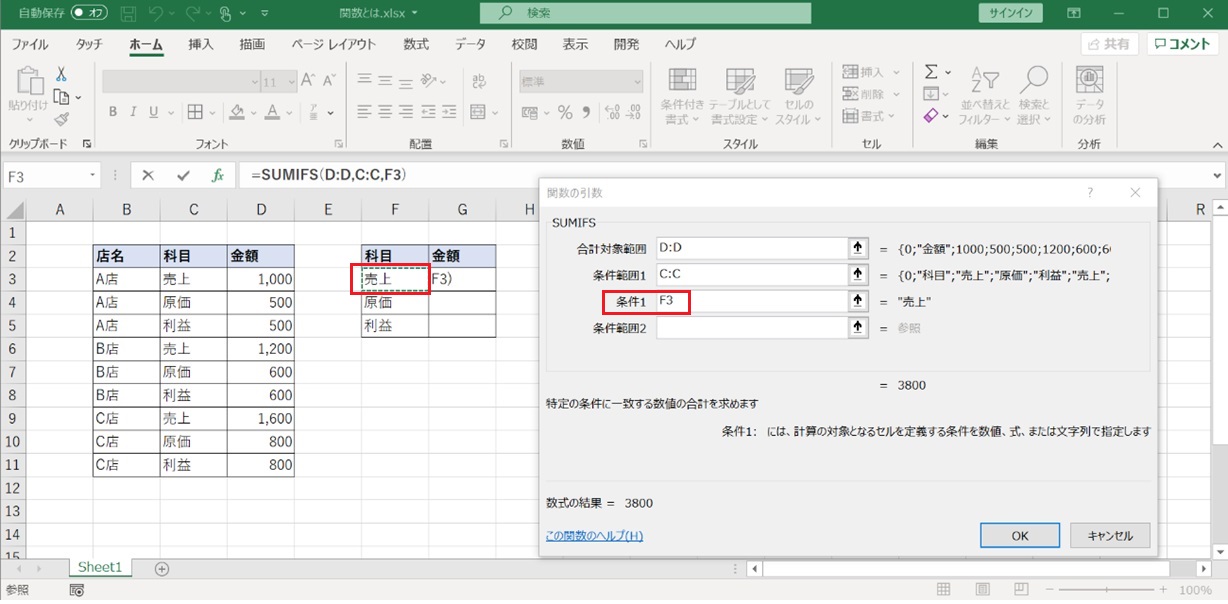Click the AutoSum sigma icon
1228x604 pixels.
coord(931,72)
